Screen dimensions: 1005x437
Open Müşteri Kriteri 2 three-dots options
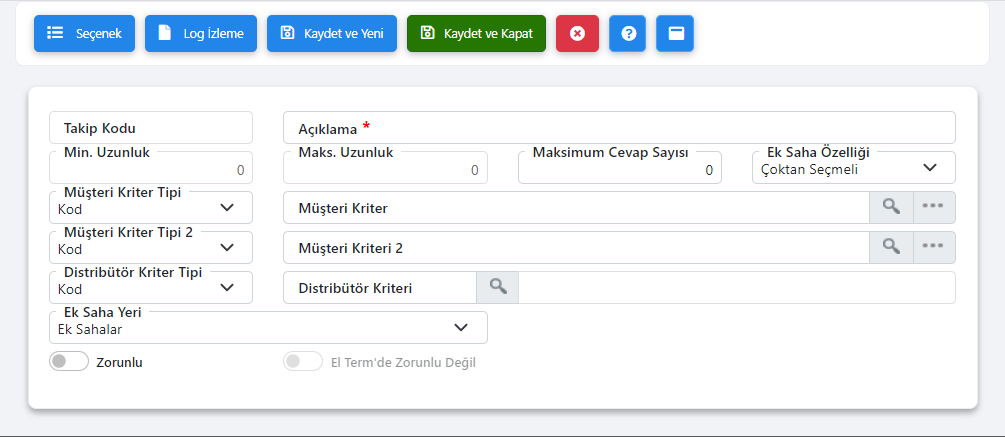[x=934, y=247]
